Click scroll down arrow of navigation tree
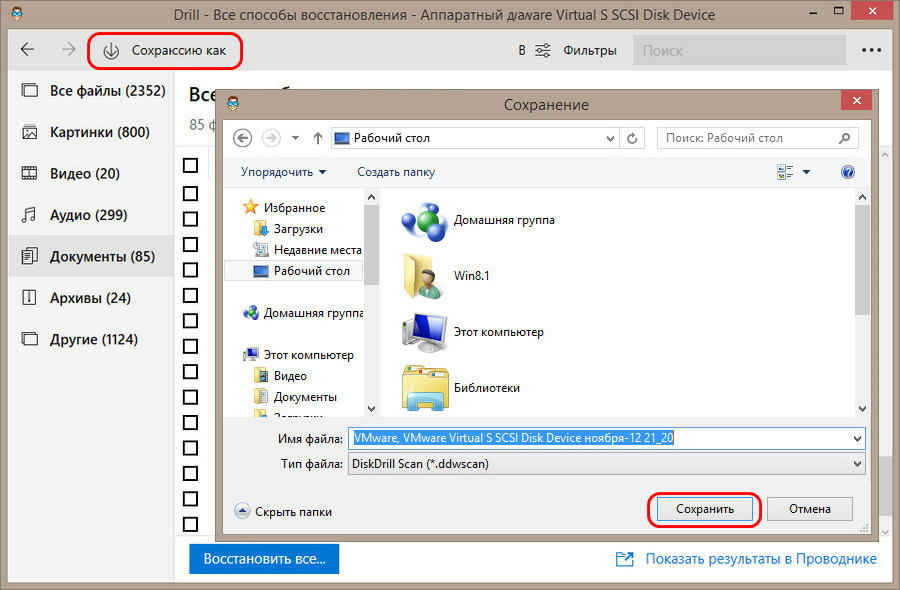900x590 pixels. (371, 409)
